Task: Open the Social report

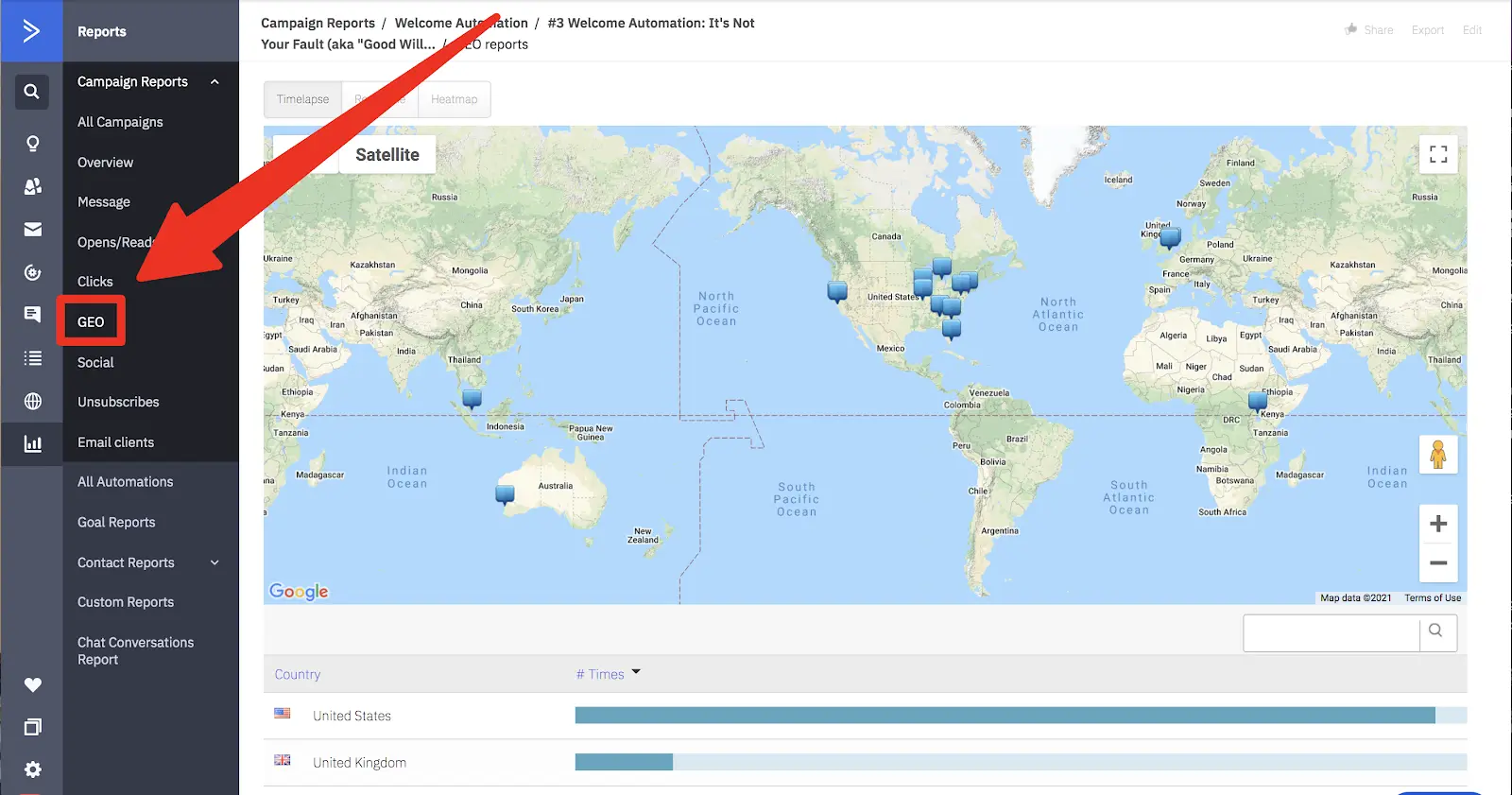Action: coord(95,362)
